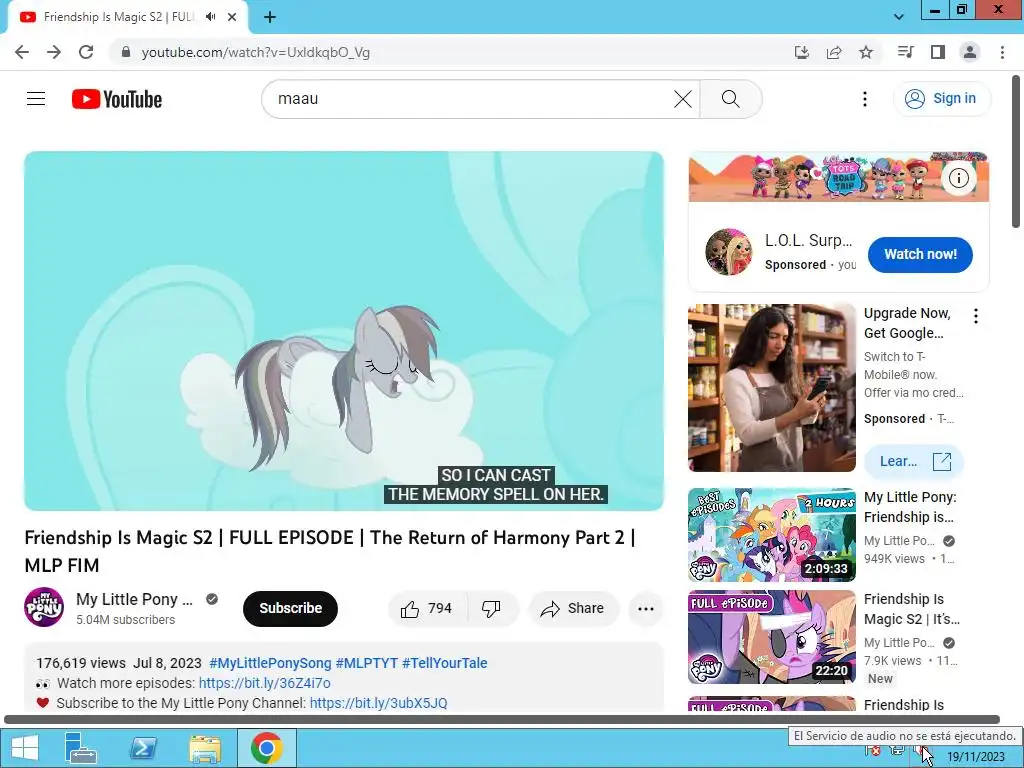Open the #TellYourTale hashtag

445,663
